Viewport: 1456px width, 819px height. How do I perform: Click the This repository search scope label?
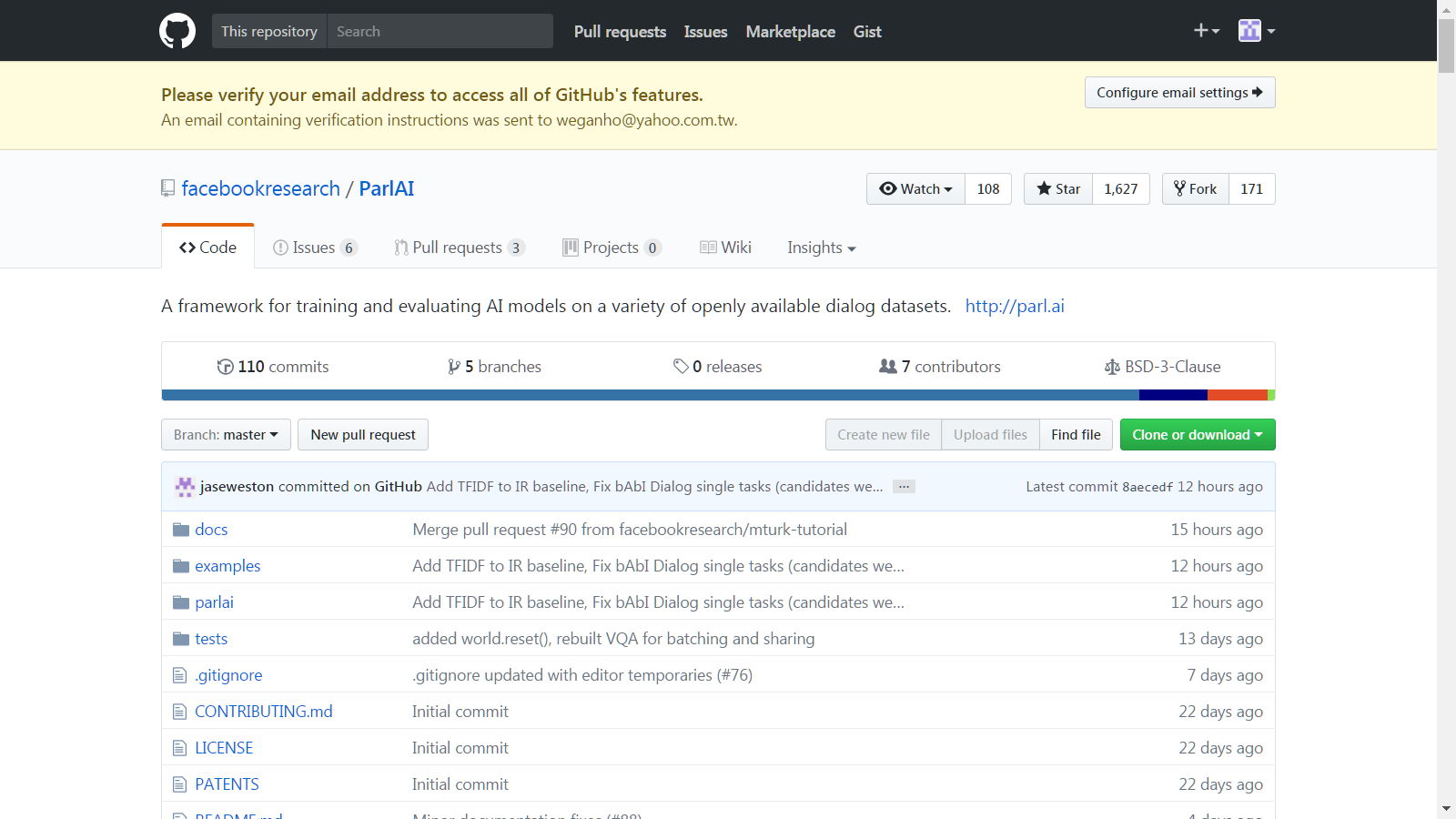[269, 31]
